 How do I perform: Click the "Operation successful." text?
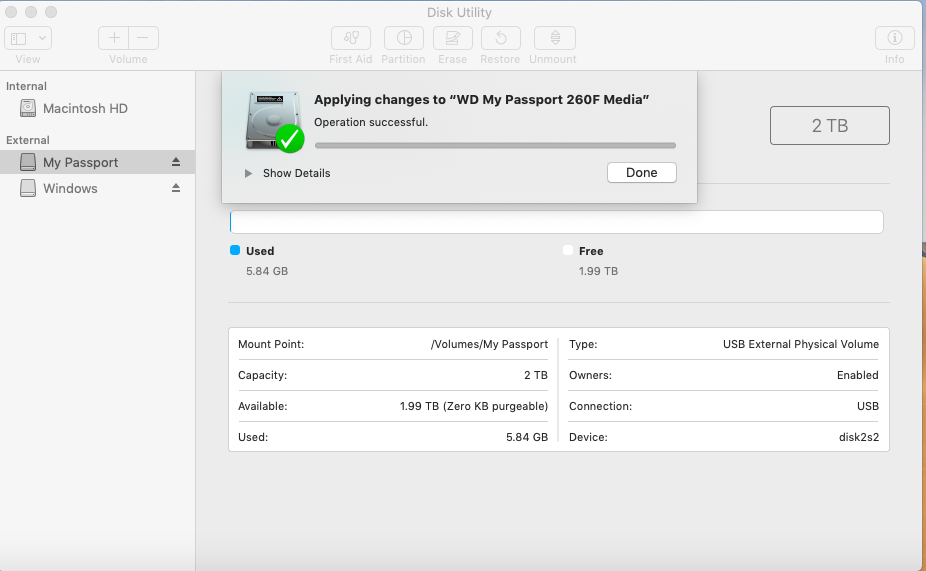(x=371, y=122)
